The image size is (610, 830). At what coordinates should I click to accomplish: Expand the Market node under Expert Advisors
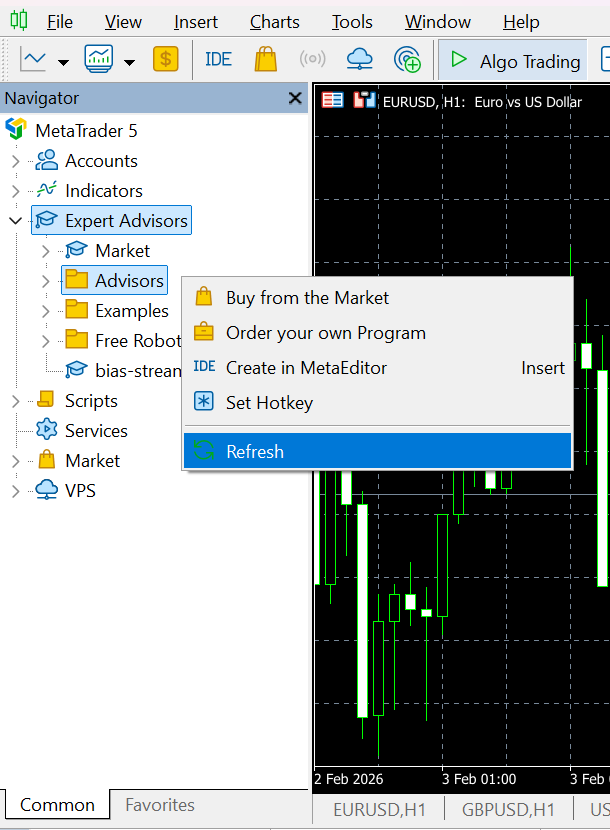click(46, 251)
